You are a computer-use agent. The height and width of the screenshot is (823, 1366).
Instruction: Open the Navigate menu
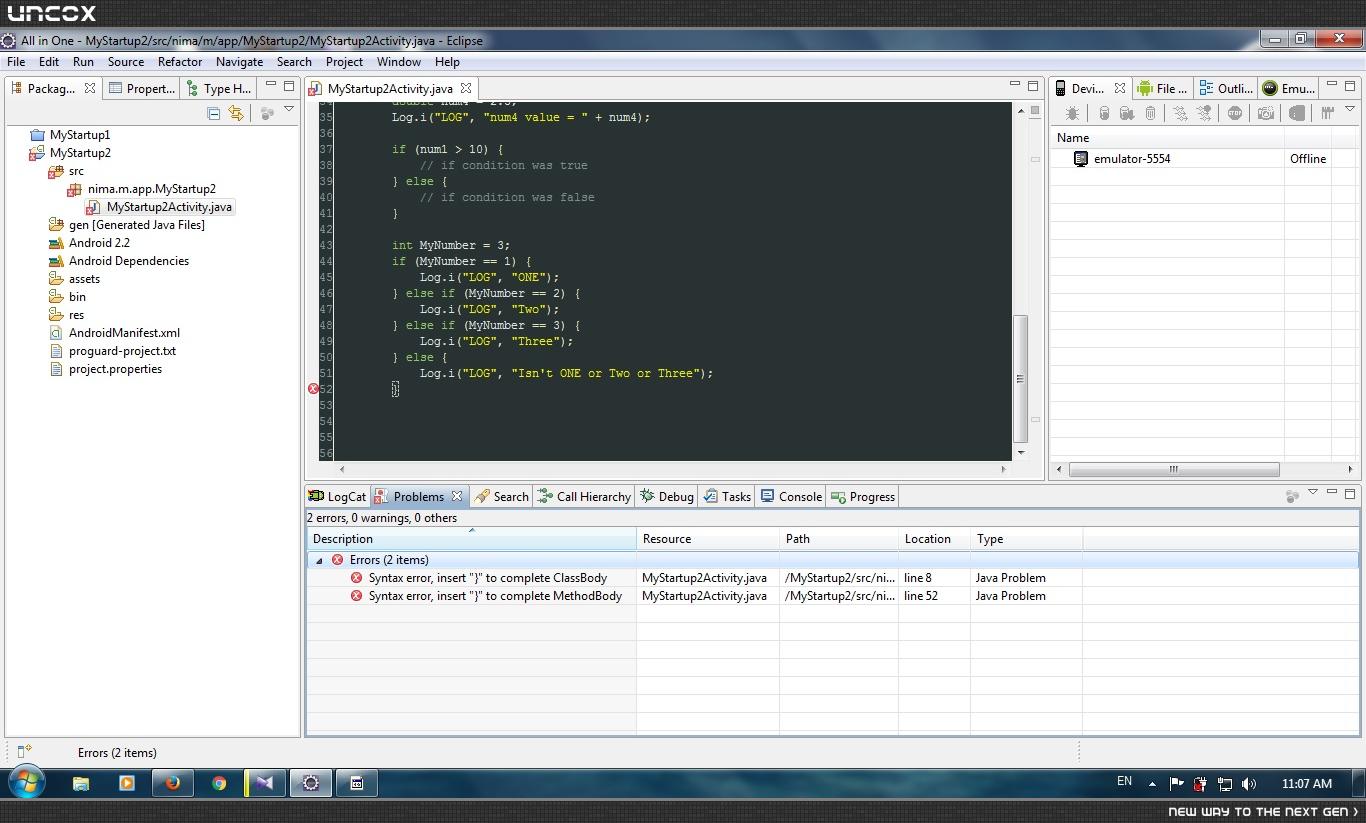tap(240, 62)
